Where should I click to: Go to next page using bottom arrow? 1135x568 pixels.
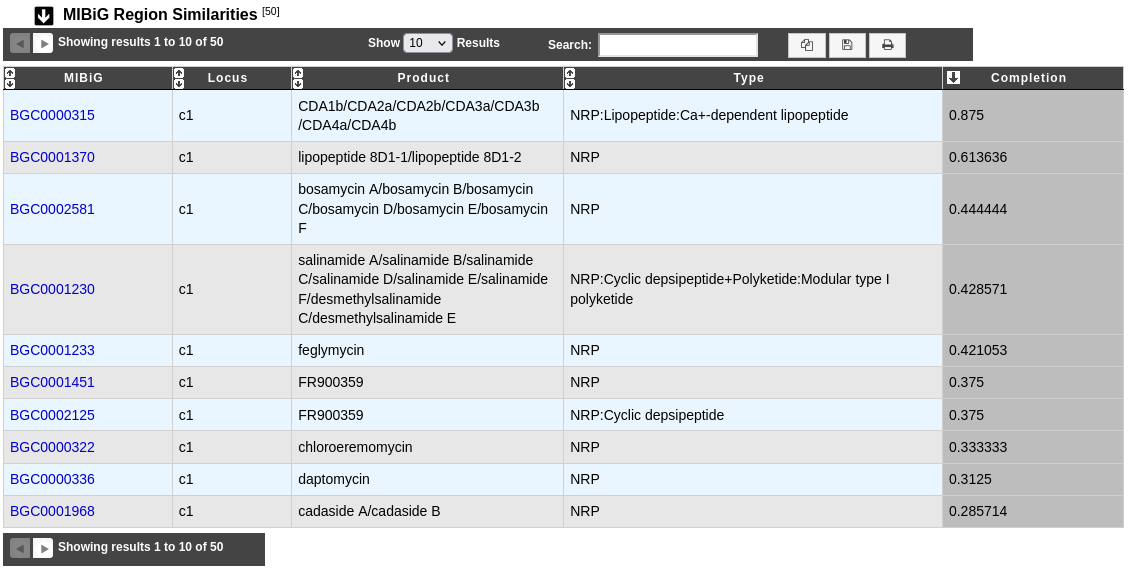(x=43, y=548)
